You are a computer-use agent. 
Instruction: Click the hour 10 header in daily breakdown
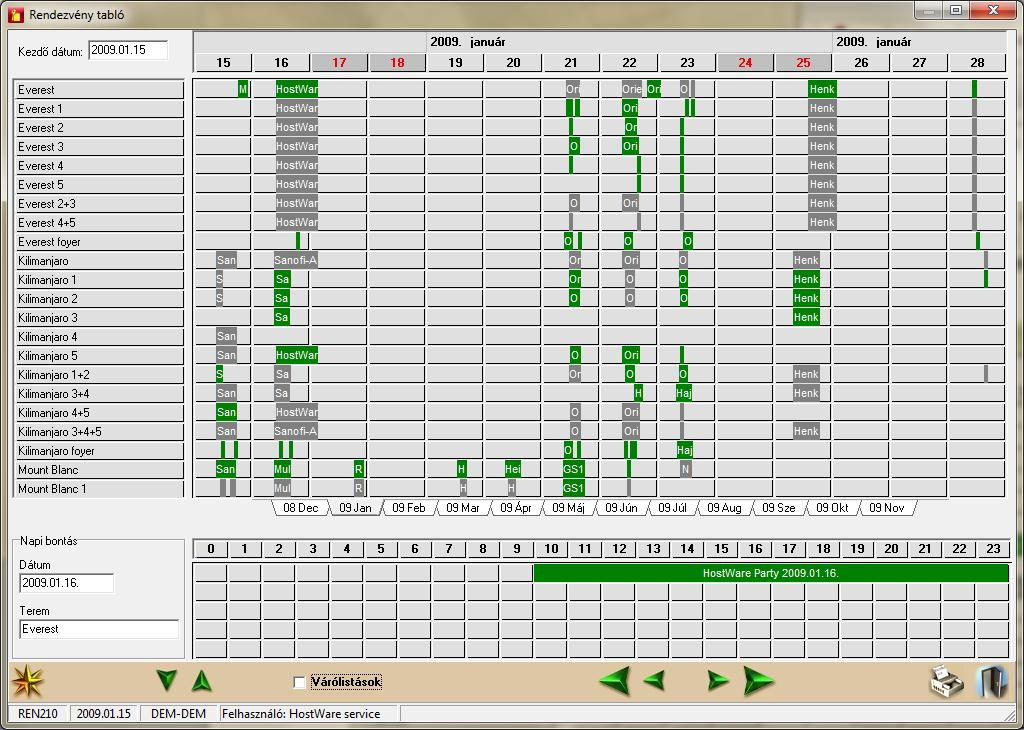[551, 549]
